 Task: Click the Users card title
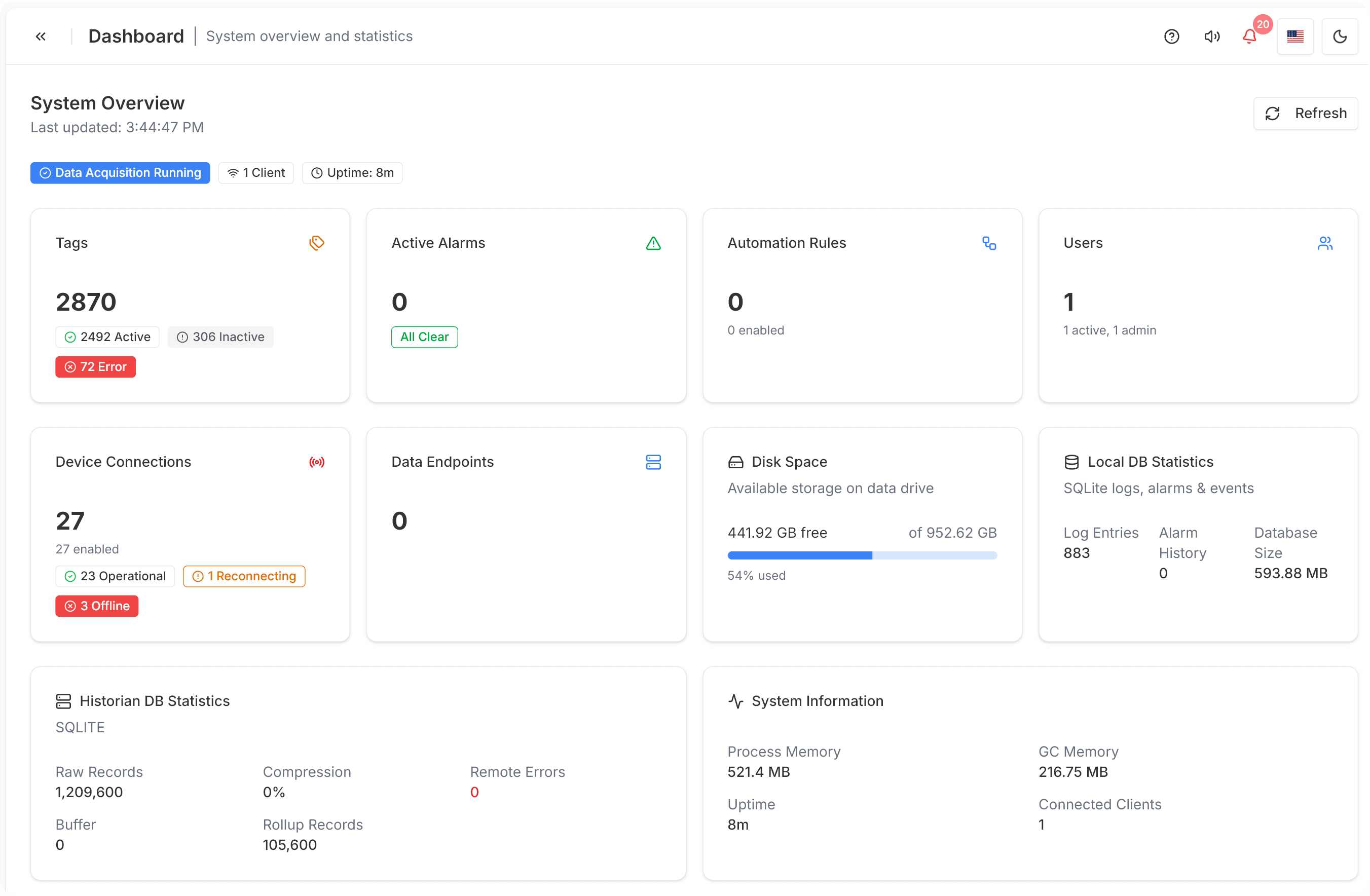(1083, 243)
